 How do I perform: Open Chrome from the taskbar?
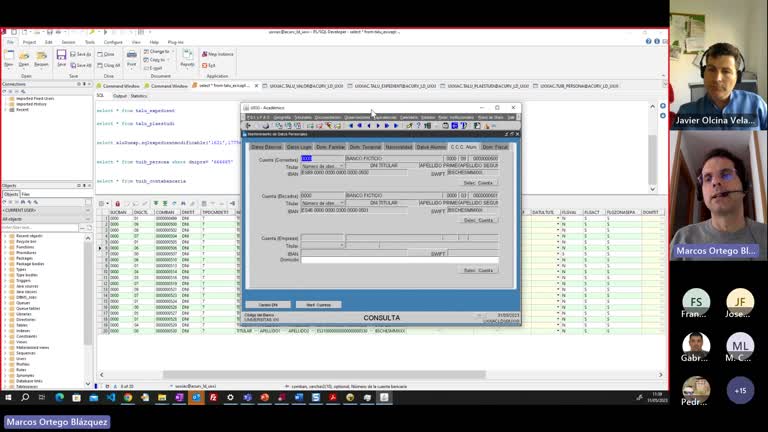point(128,397)
